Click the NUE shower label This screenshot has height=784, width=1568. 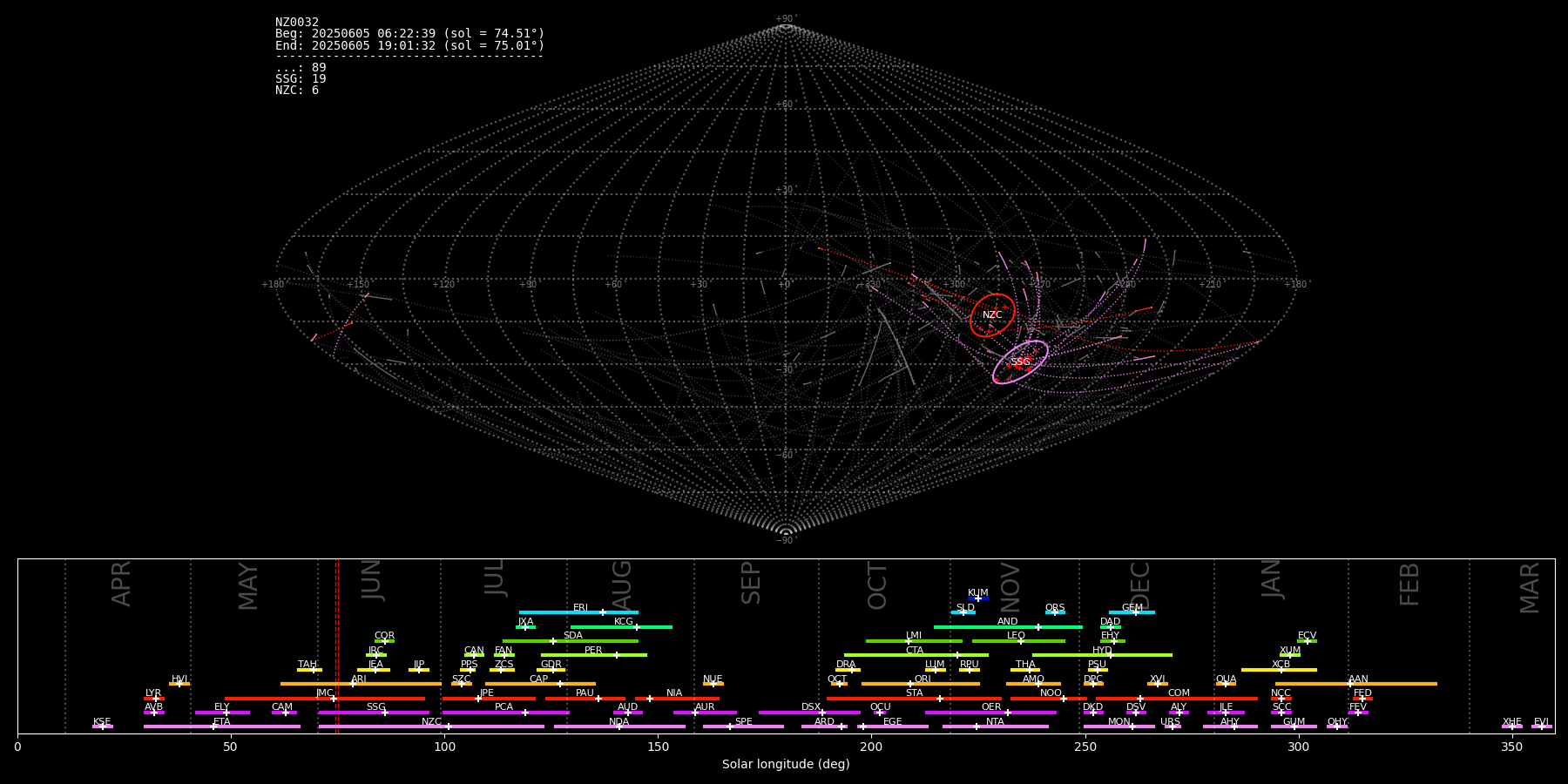tap(713, 679)
